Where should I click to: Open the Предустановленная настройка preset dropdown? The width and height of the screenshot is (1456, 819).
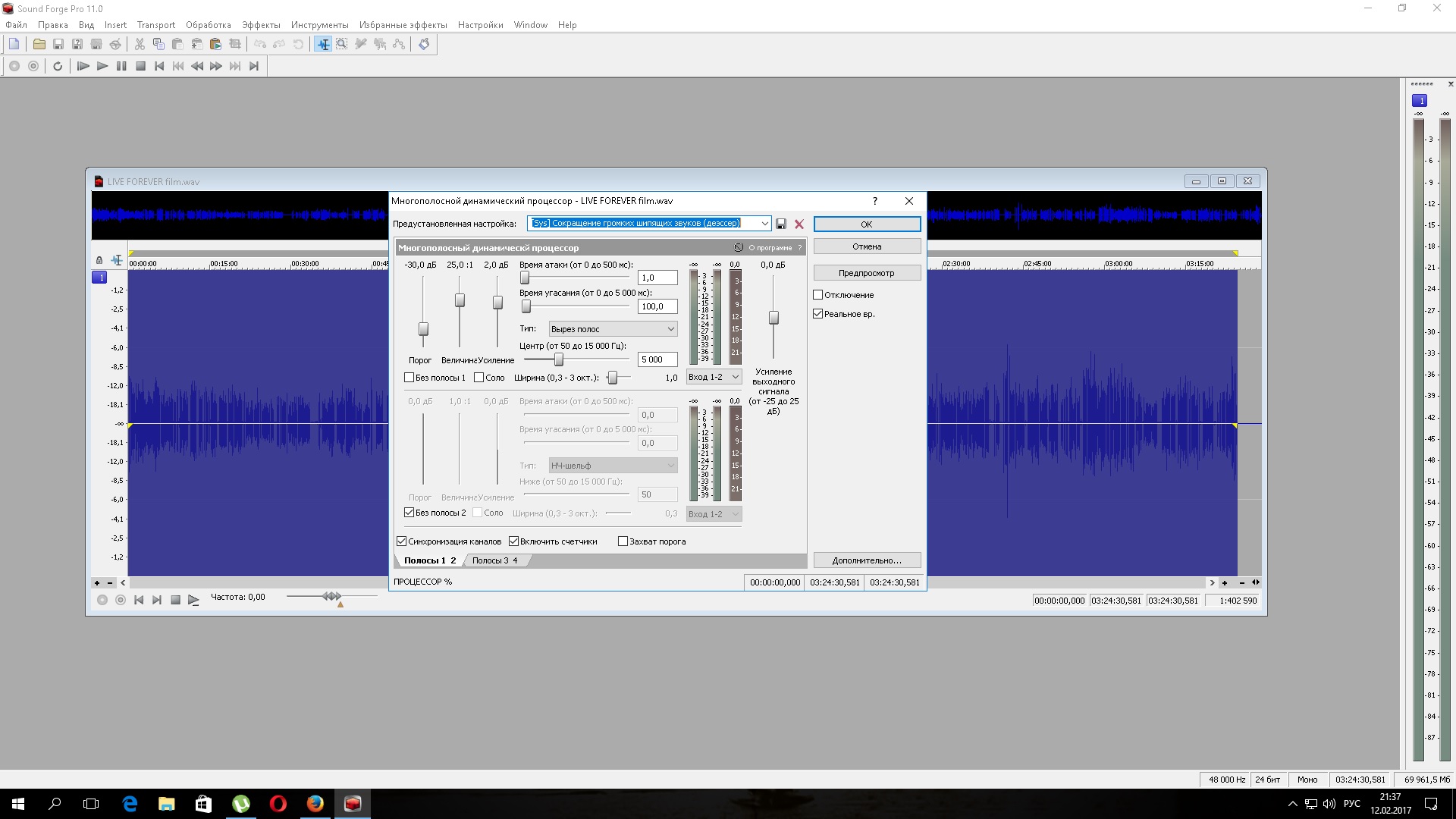click(x=764, y=223)
